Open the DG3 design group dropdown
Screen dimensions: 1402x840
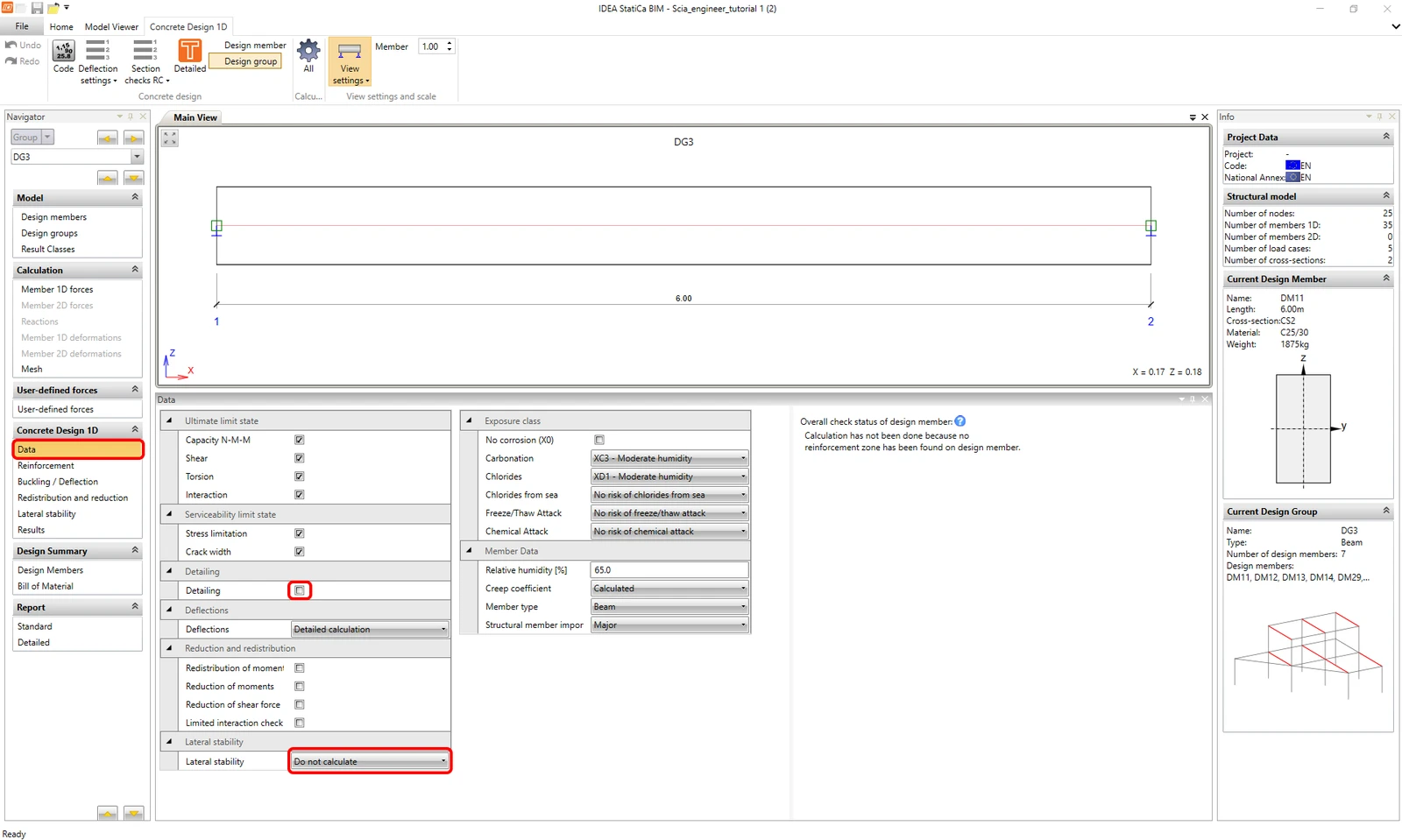(x=76, y=157)
